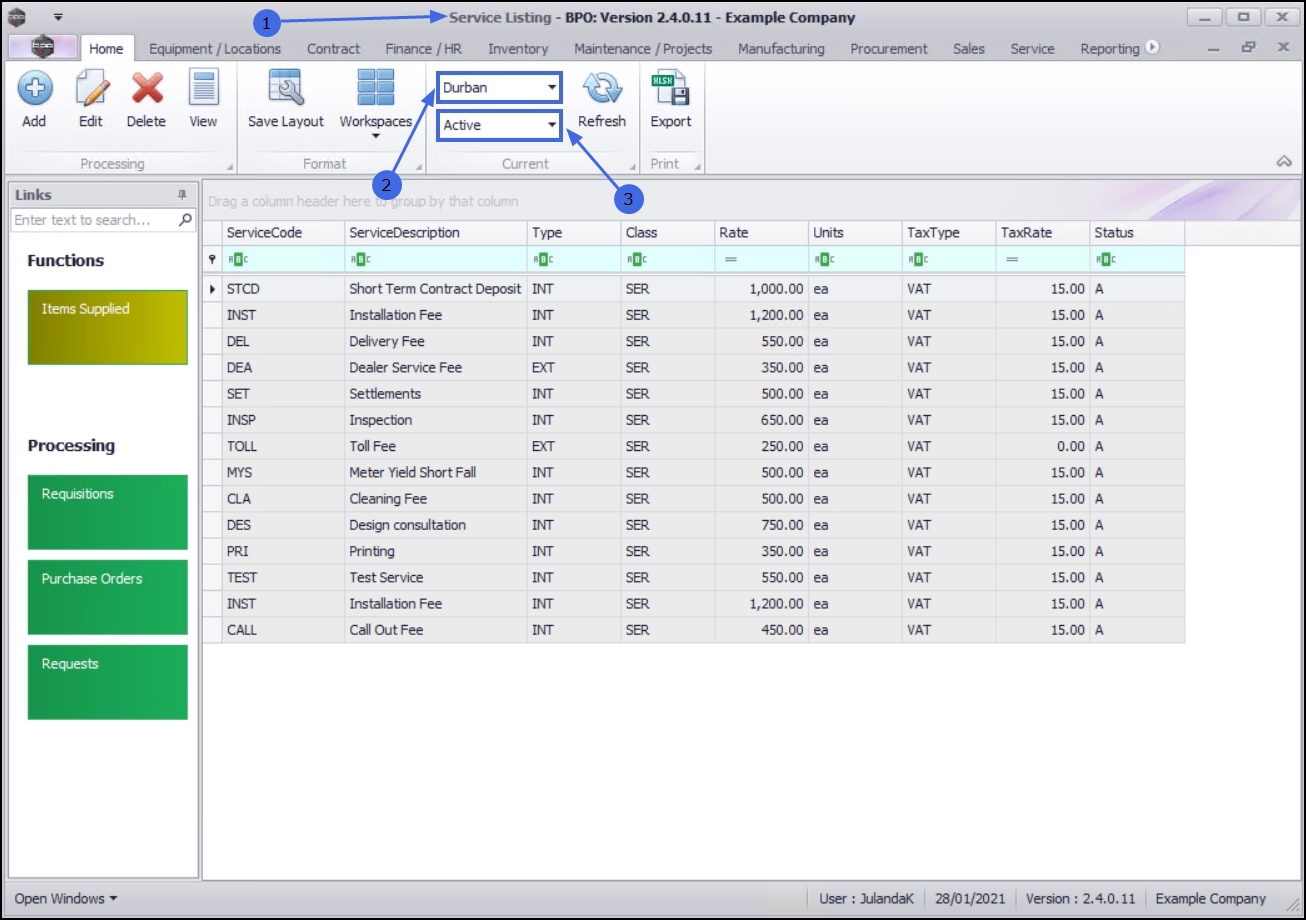The width and height of the screenshot is (1306, 920).
Task: Click the Save Layout icon
Action: [x=286, y=88]
